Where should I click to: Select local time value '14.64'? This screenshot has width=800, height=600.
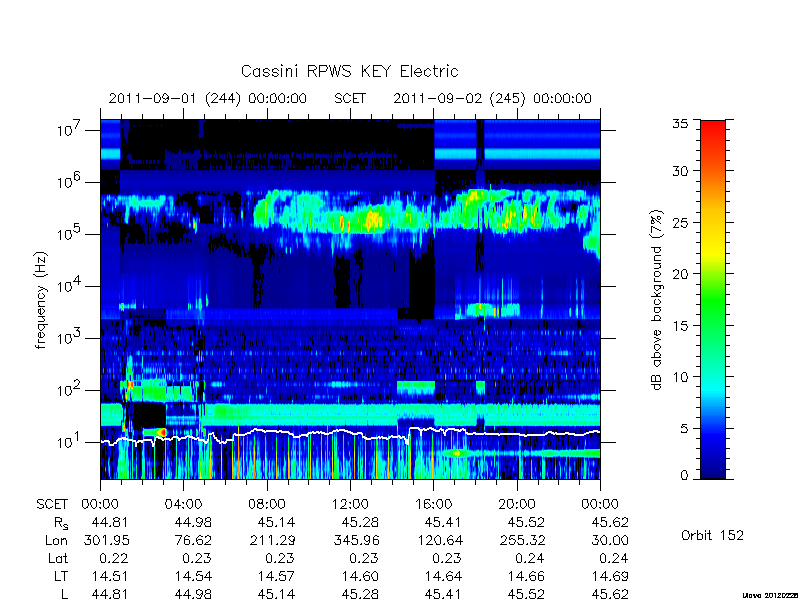(443, 576)
